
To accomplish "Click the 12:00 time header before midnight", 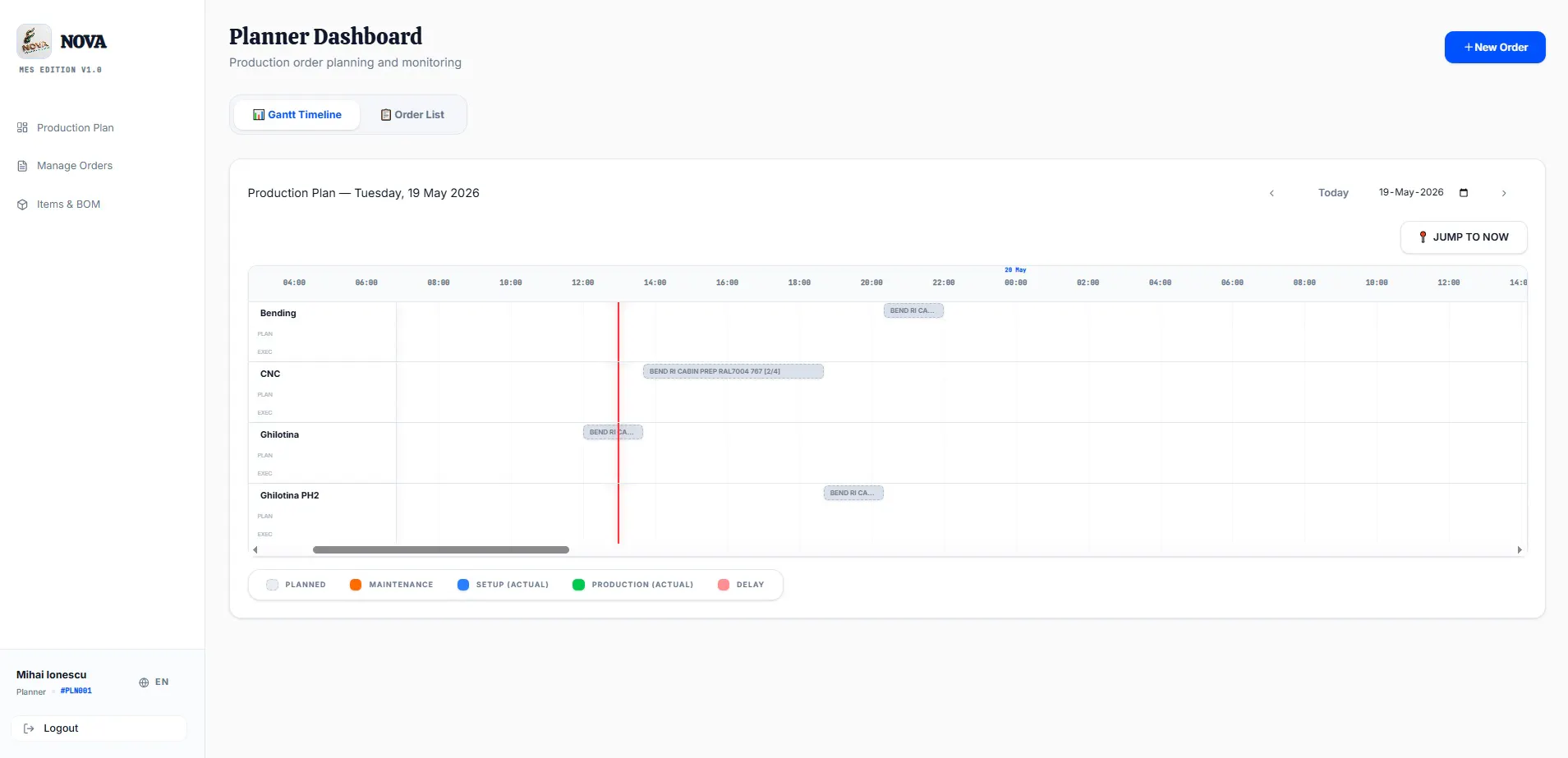I will [582, 283].
